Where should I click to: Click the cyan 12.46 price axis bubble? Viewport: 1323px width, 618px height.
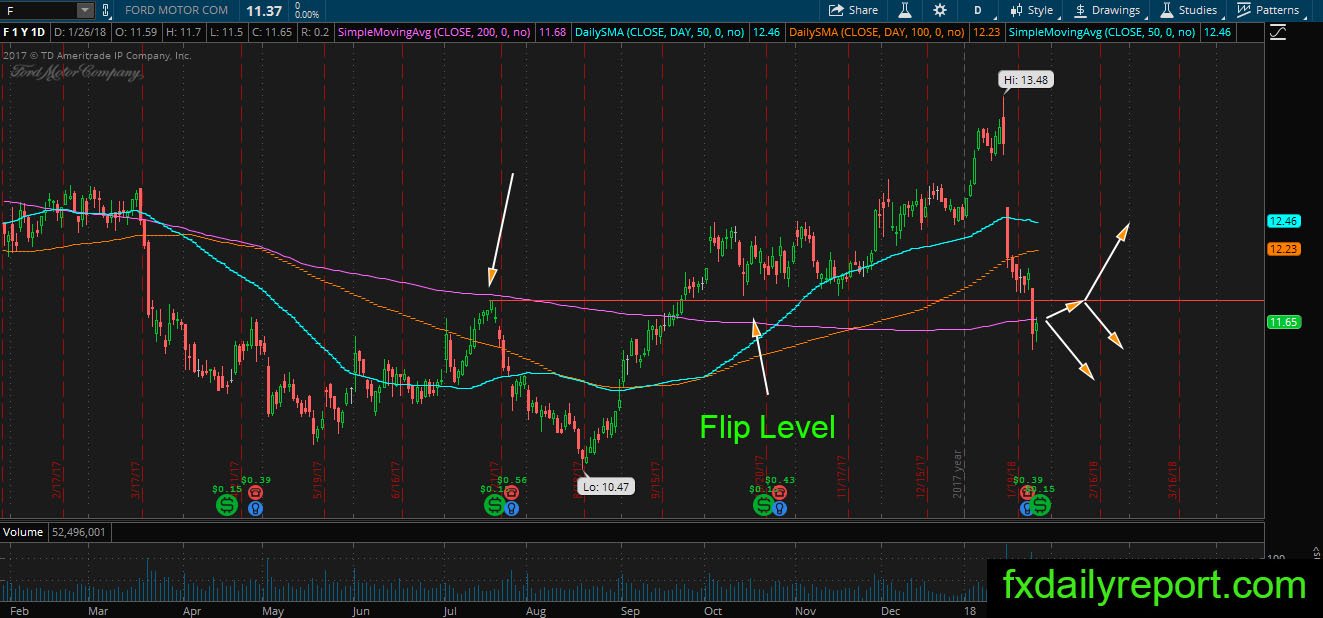1282,221
